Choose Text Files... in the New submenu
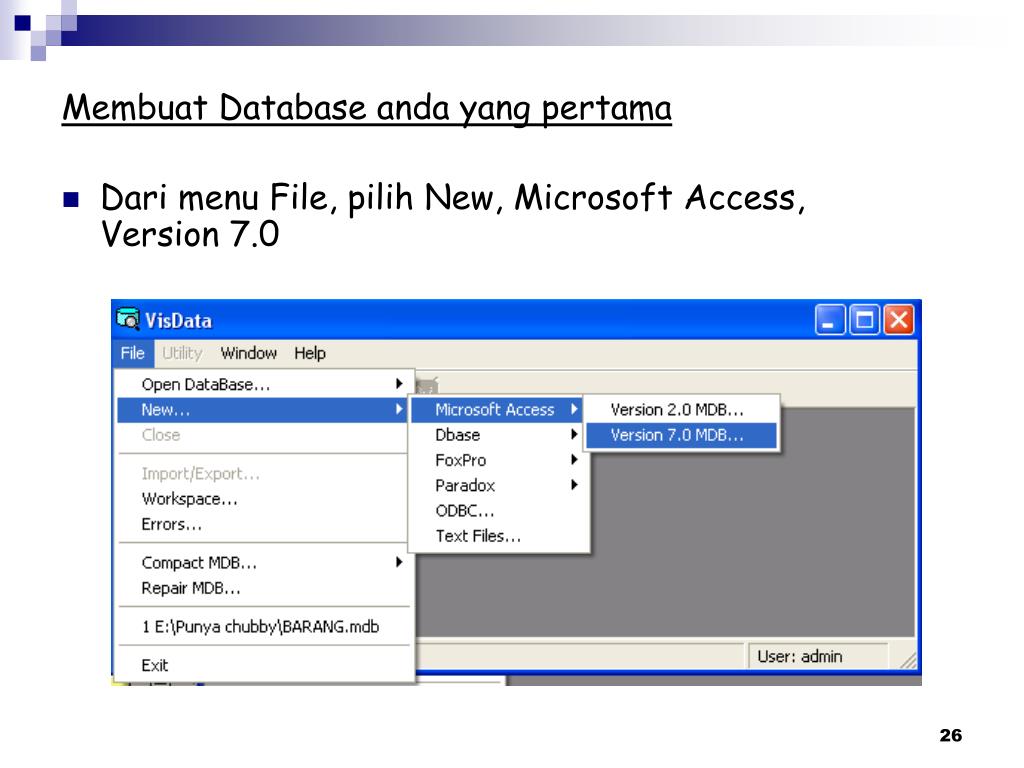1024x768 pixels. (x=499, y=537)
